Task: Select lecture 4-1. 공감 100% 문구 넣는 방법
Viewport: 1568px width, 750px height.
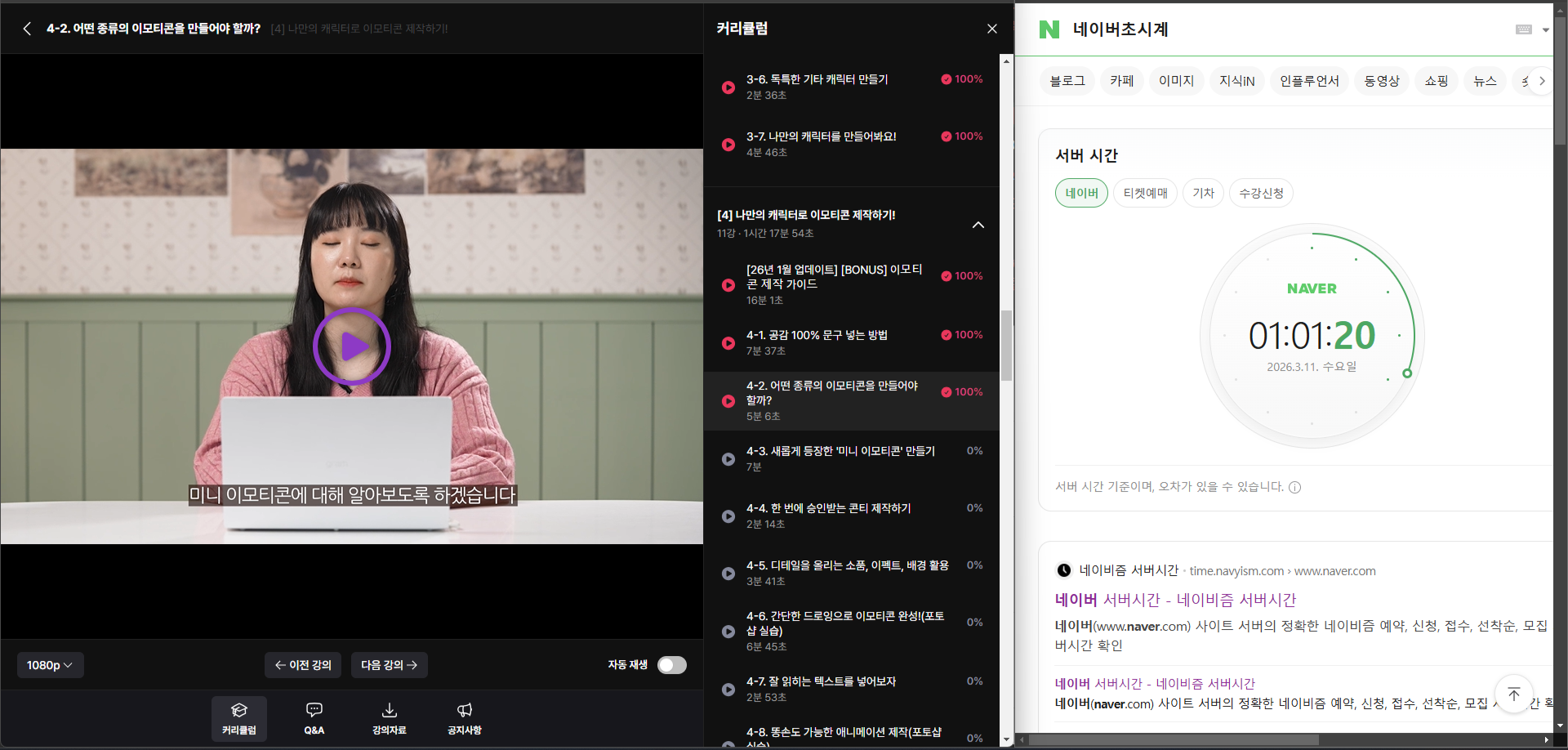Action: (852, 342)
